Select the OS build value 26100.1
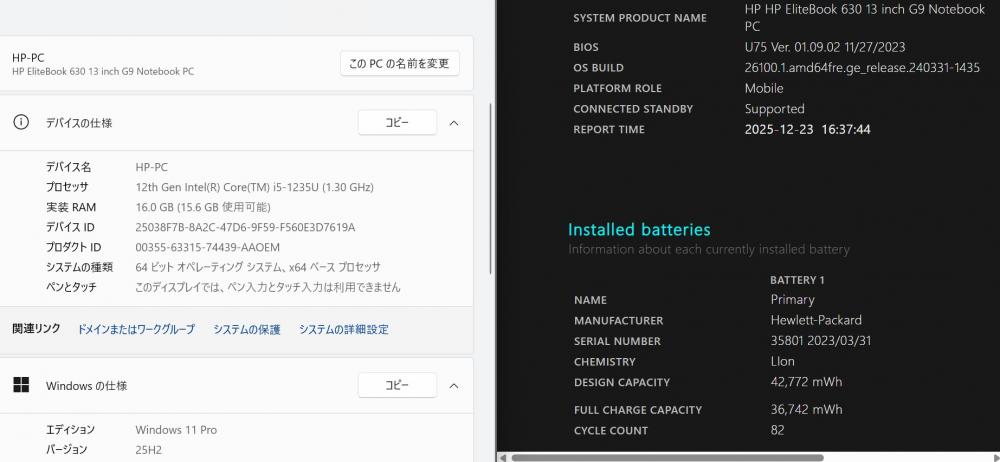Image resolution: width=1000 pixels, height=462 pixels. pyautogui.click(x=862, y=68)
